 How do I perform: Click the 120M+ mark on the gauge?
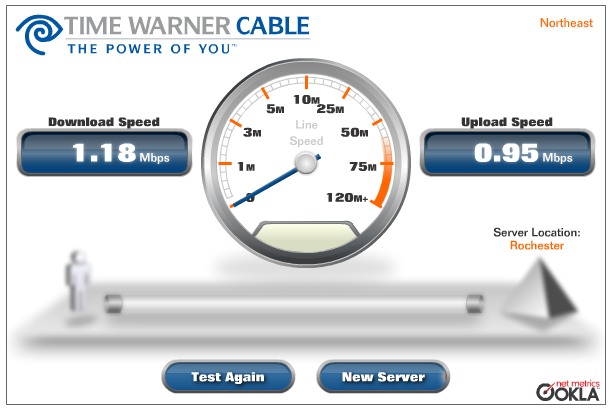pyautogui.click(x=347, y=198)
